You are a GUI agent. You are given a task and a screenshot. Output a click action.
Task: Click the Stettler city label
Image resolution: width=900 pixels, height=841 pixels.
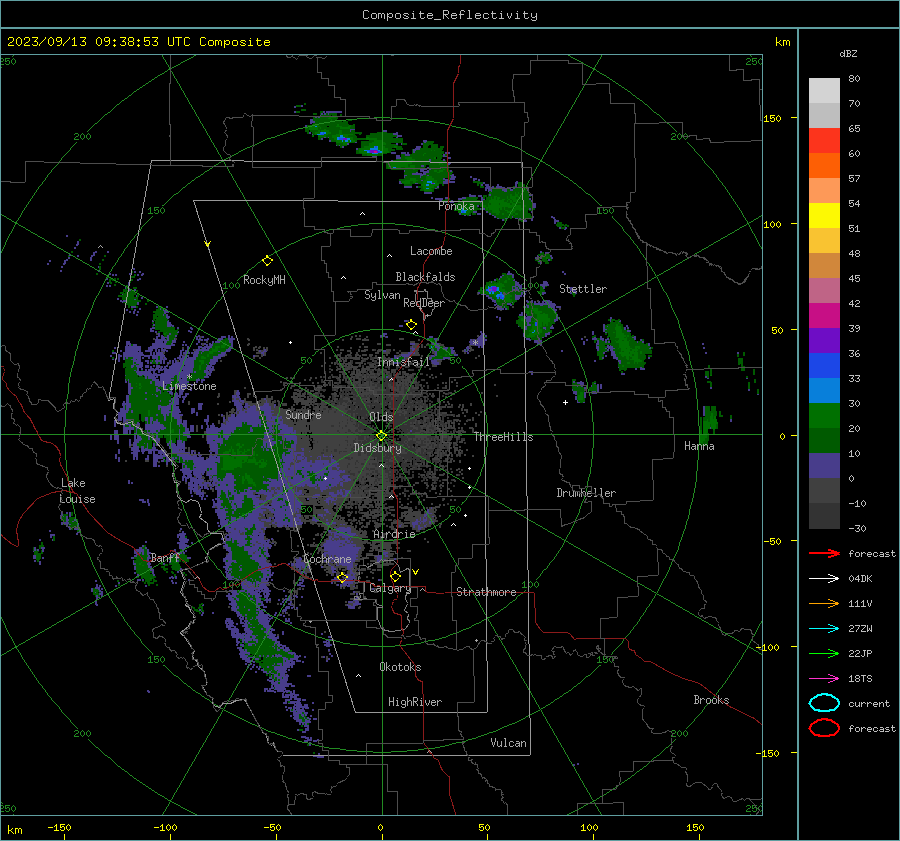tap(583, 289)
